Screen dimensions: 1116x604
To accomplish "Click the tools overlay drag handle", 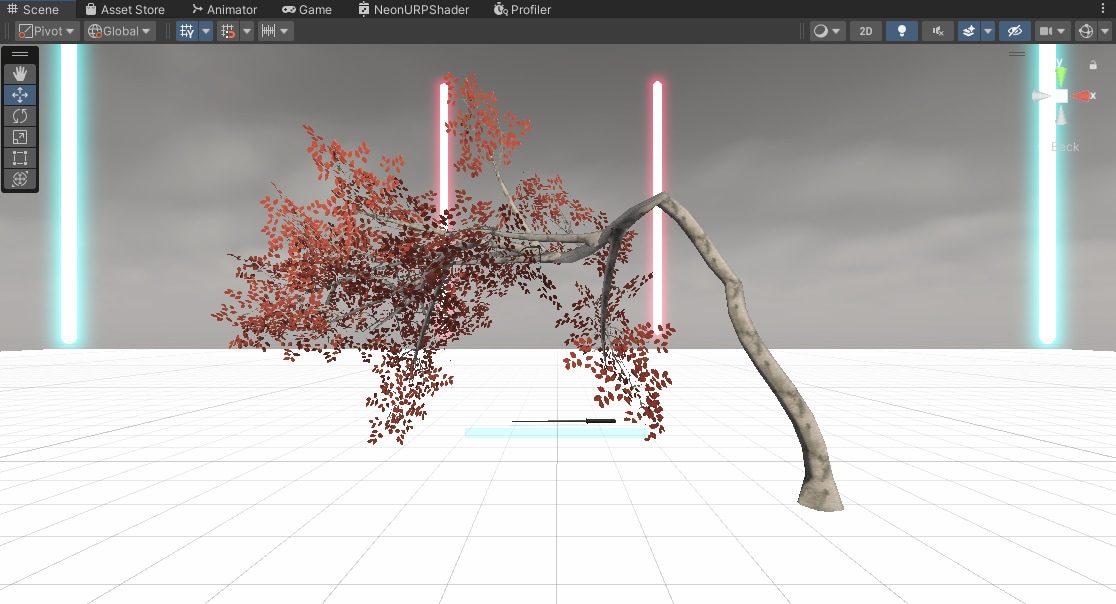I will (20, 54).
